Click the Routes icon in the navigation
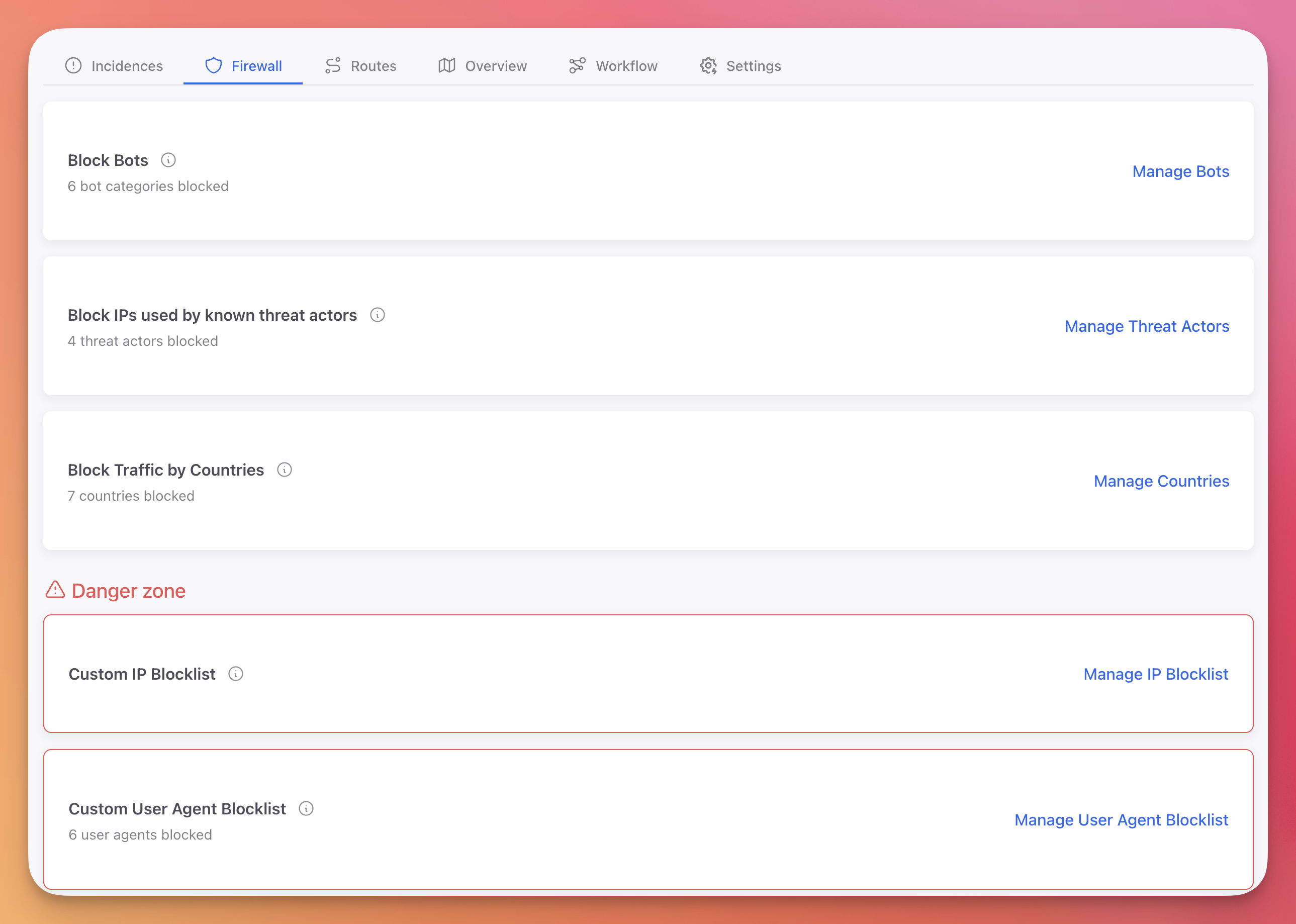The height and width of the screenshot is (924, 1296). click(333, 66)
